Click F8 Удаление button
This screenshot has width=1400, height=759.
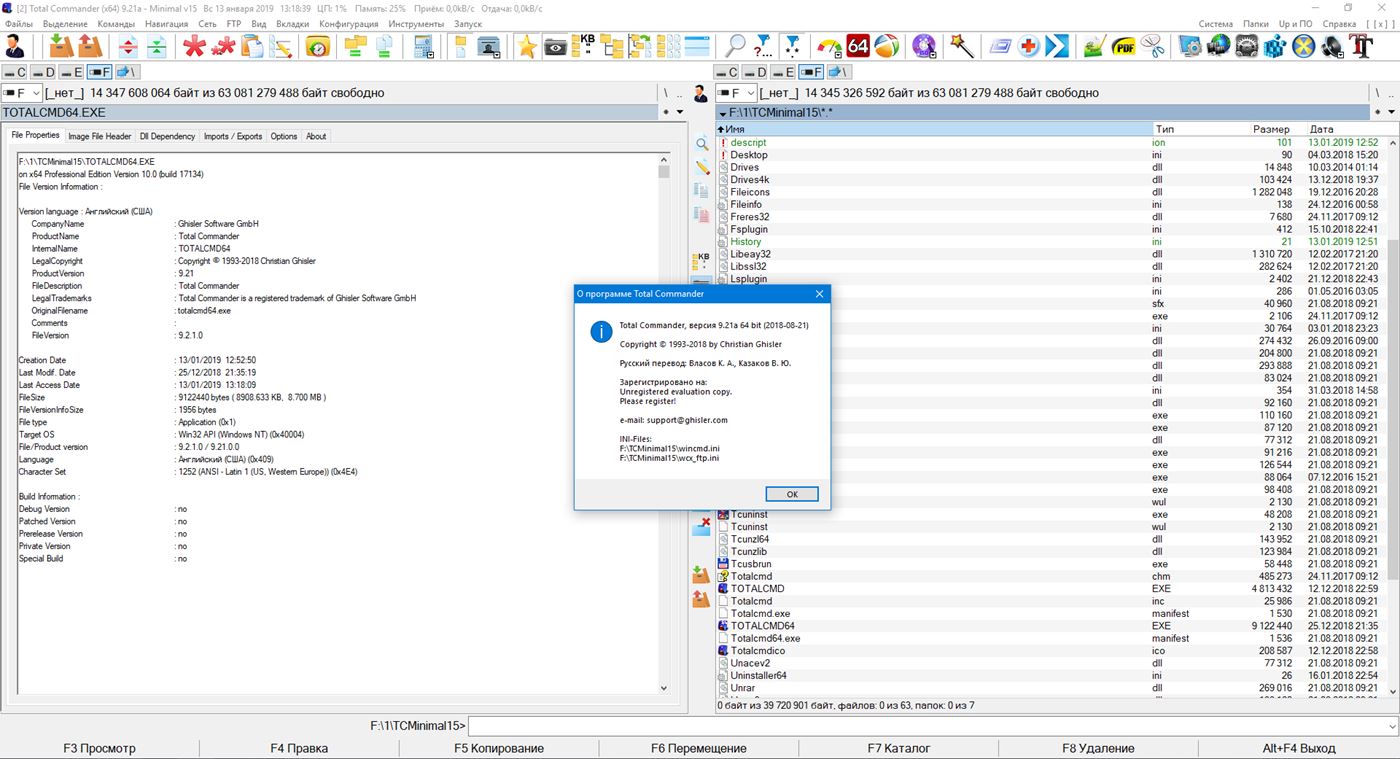click(1098, 748)
